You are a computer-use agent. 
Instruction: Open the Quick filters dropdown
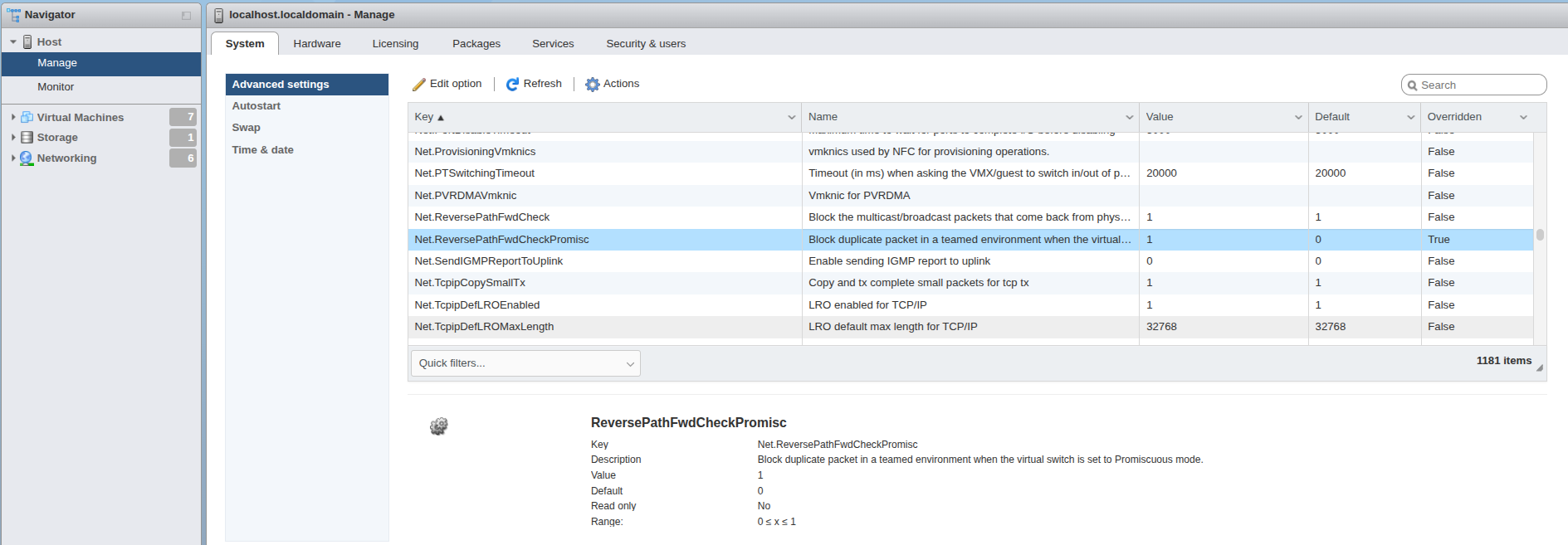tap(525, 363)
